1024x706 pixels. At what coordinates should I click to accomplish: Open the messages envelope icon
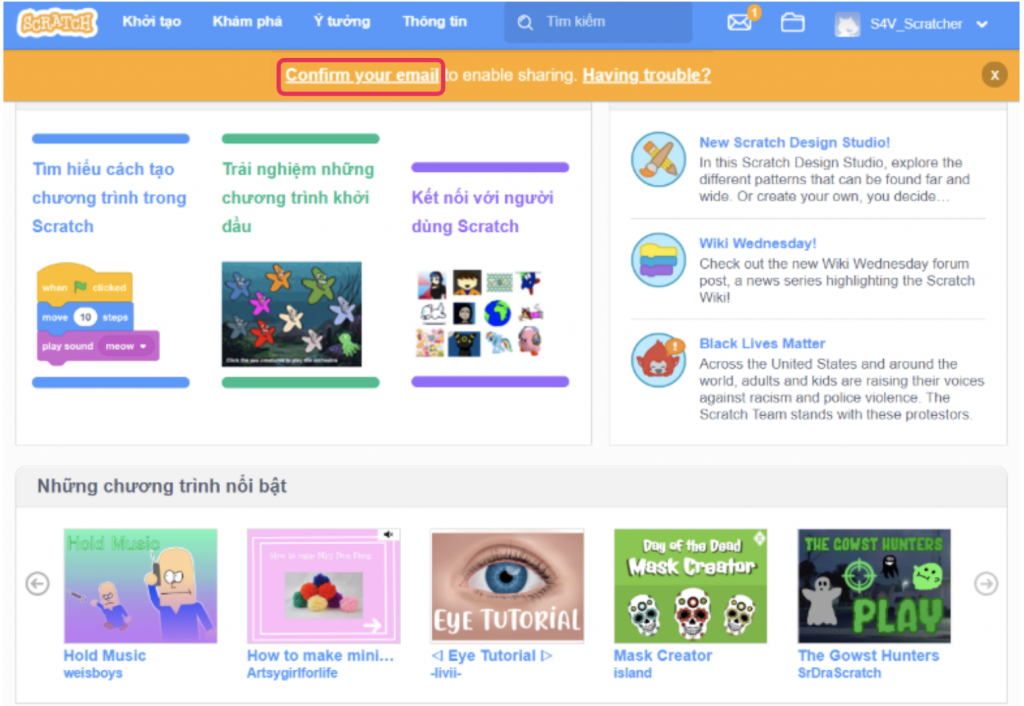[740, 23]
